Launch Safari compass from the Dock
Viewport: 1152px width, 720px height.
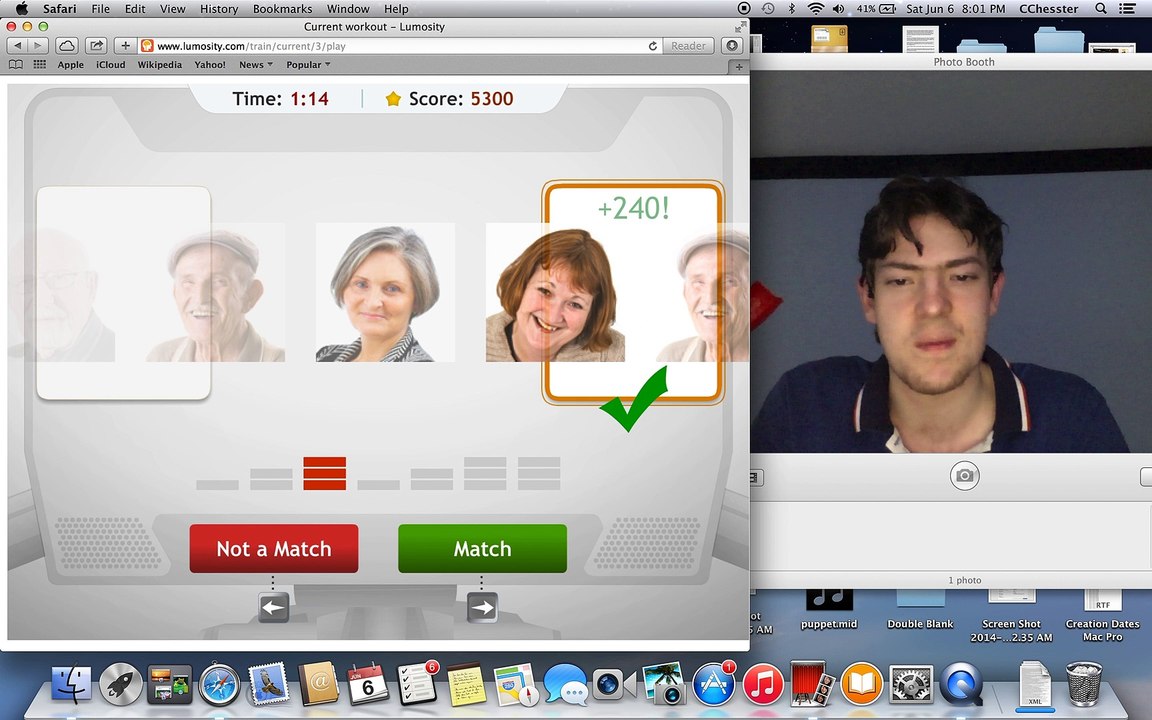[x=220, y=684]
